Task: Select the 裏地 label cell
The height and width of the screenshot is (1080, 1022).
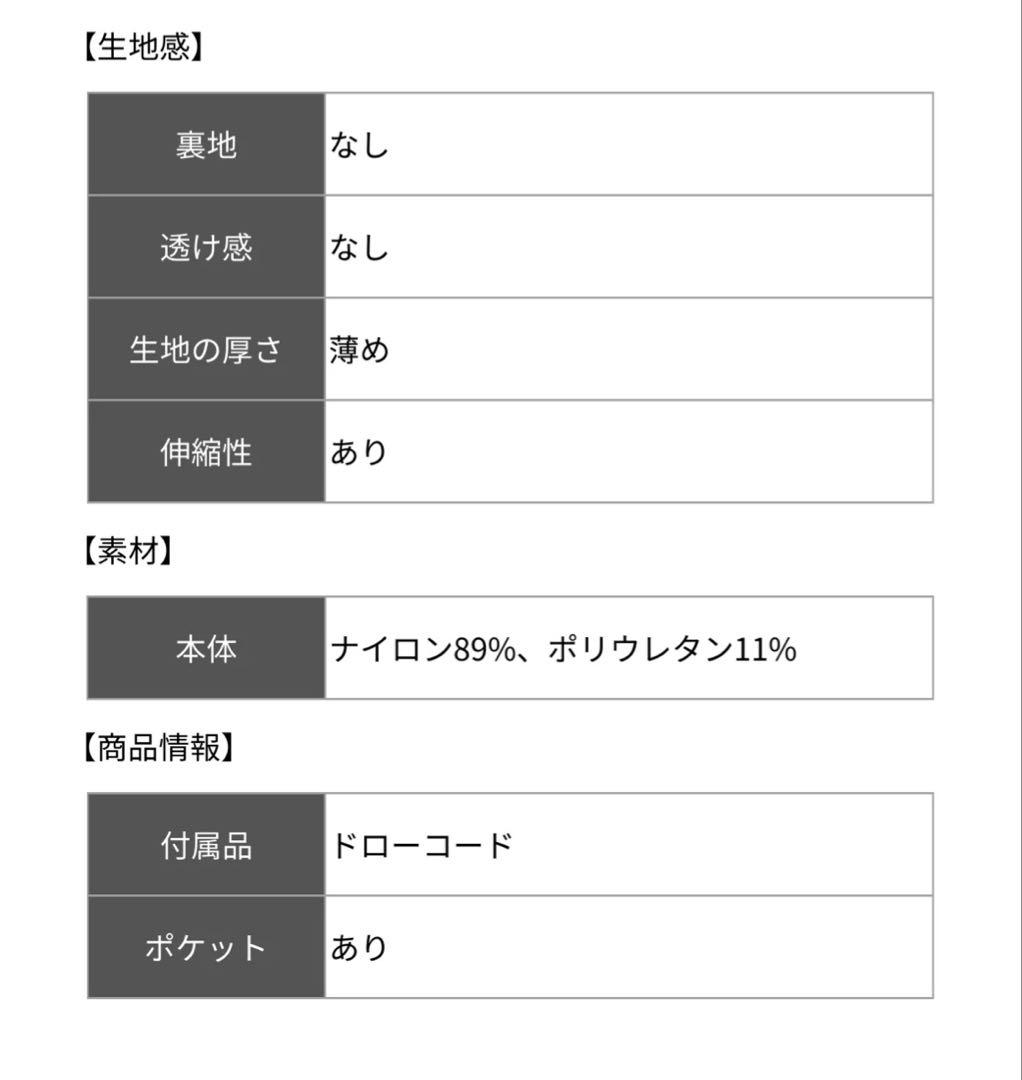Action: tap(206, 146)
